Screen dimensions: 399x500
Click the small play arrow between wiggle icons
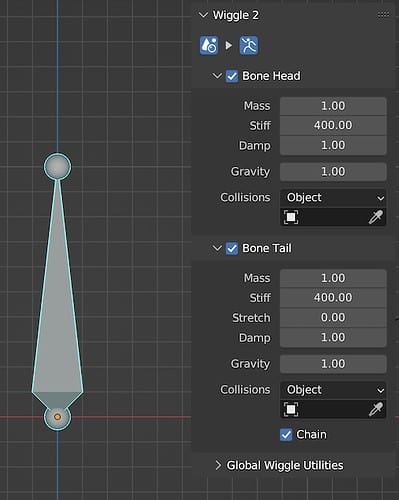229,45
